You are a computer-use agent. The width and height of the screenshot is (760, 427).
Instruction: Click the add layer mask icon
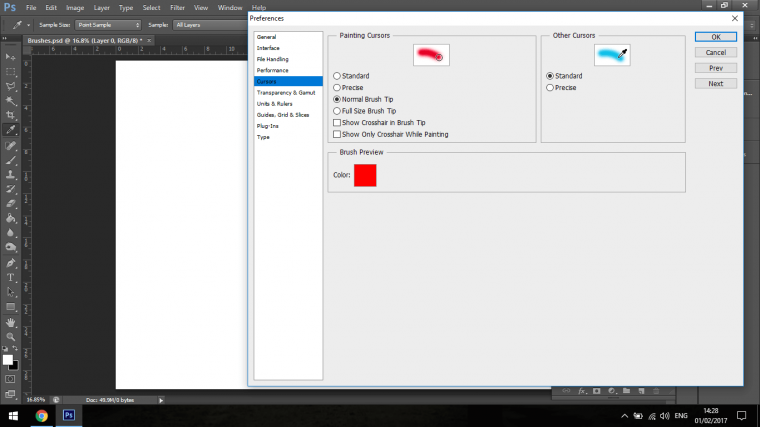597,391
